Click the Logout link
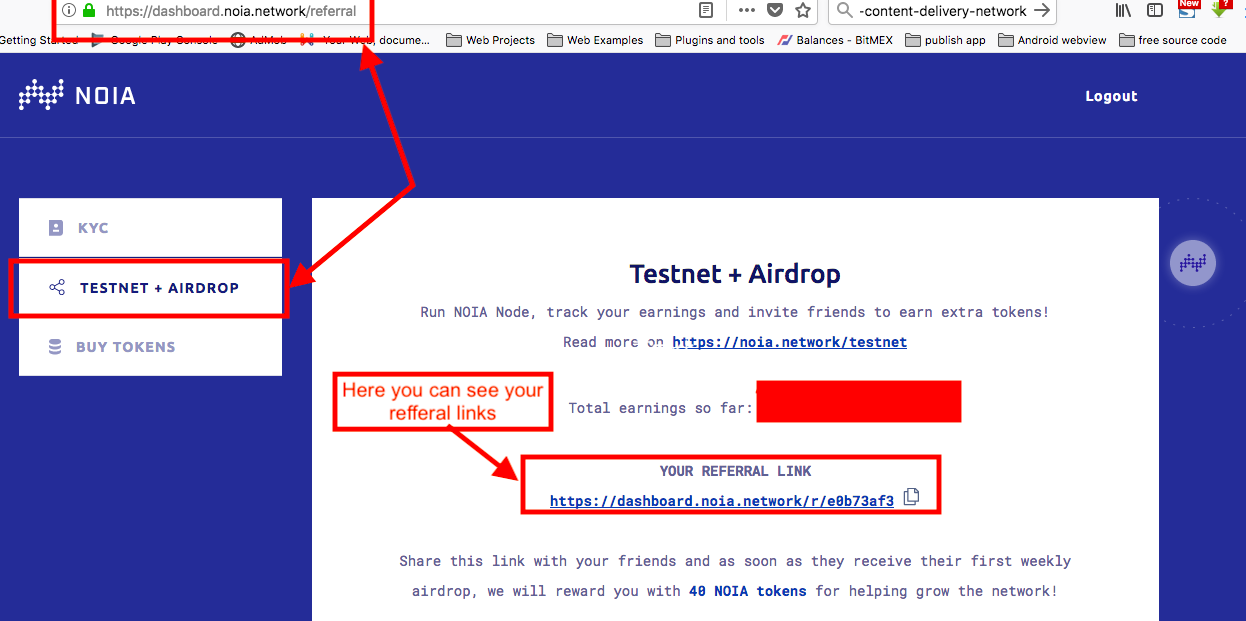The width and height of the screenshot is (1246, 621). pos(1111,96)
